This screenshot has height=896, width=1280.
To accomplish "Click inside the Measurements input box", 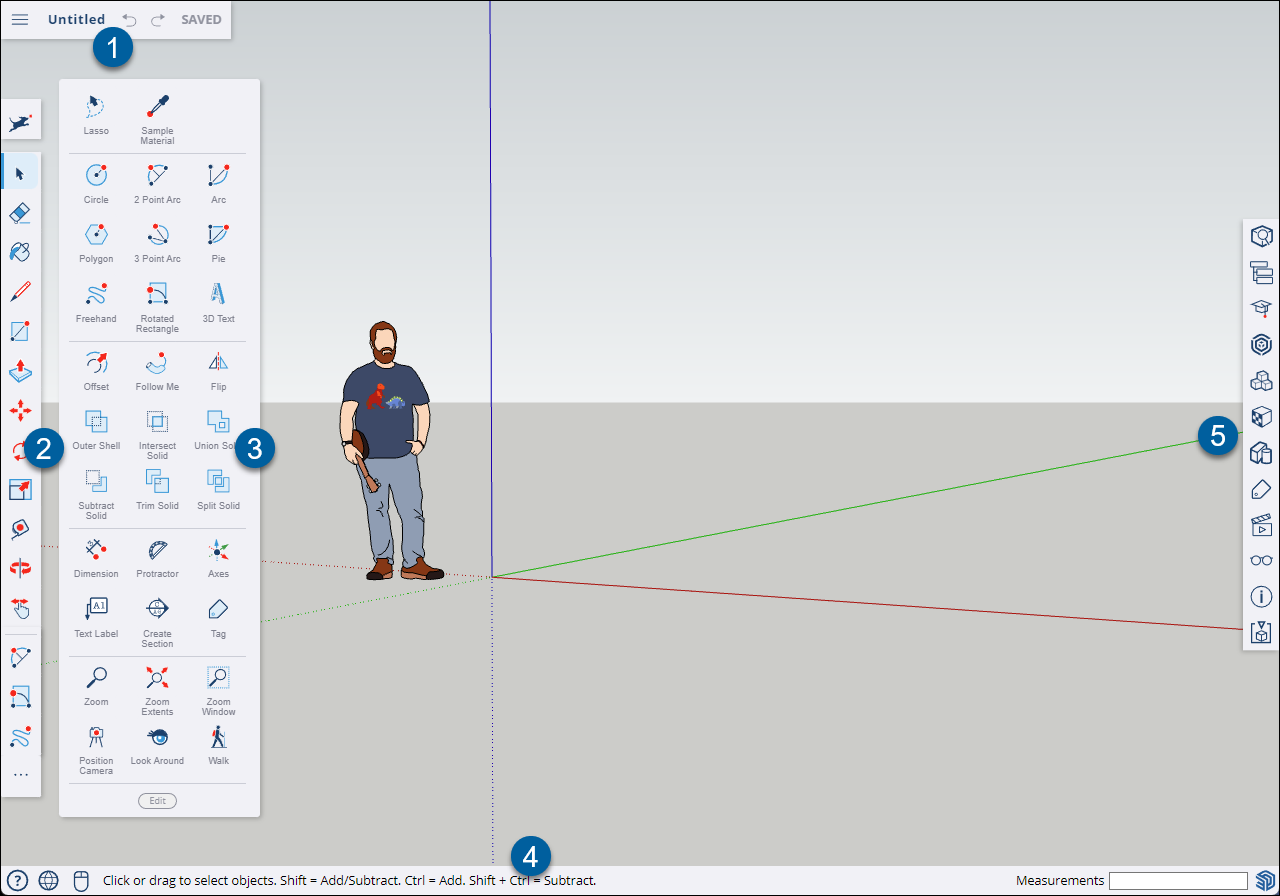I will (1178, 881).
